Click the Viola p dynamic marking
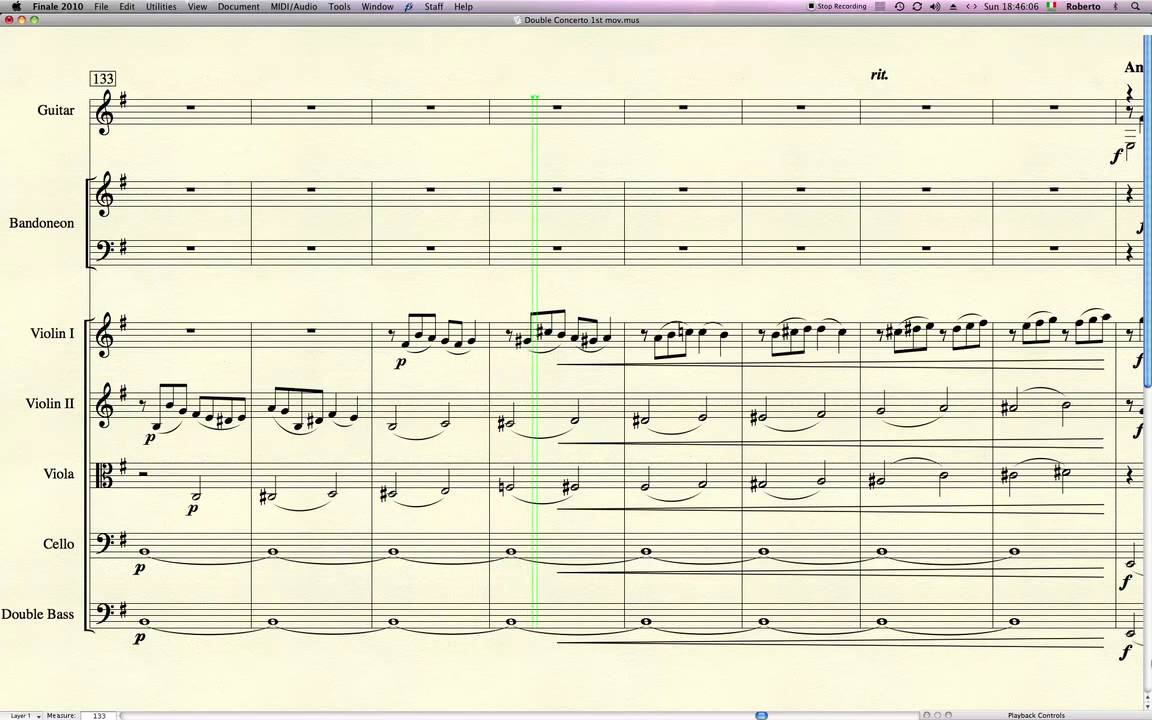This screenshot has width=1152, height=720. [x=192, y=508]
